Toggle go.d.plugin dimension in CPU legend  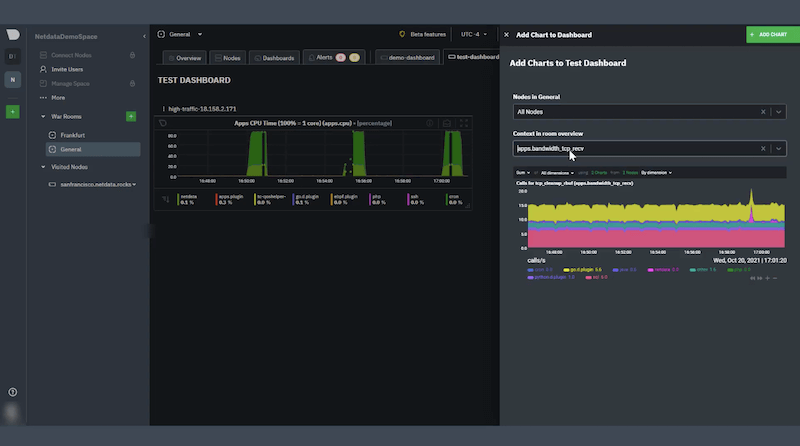(306, 200)
